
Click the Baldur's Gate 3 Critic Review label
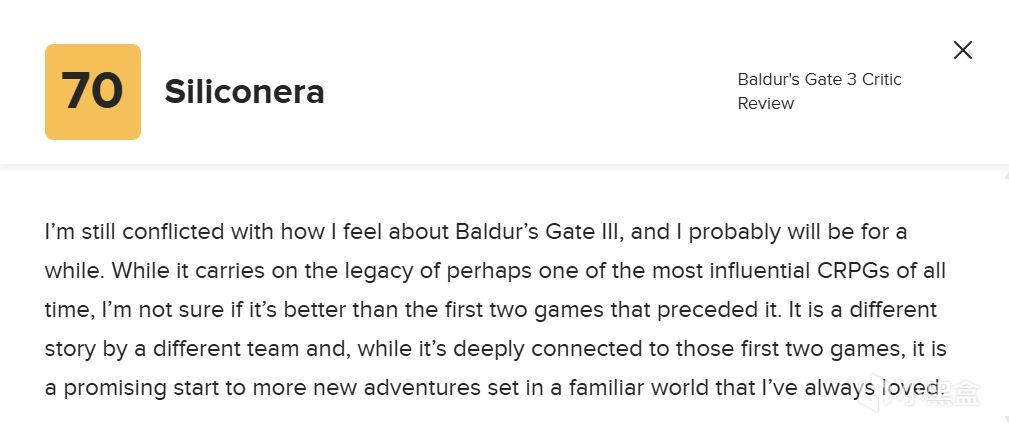pos(819,91)
